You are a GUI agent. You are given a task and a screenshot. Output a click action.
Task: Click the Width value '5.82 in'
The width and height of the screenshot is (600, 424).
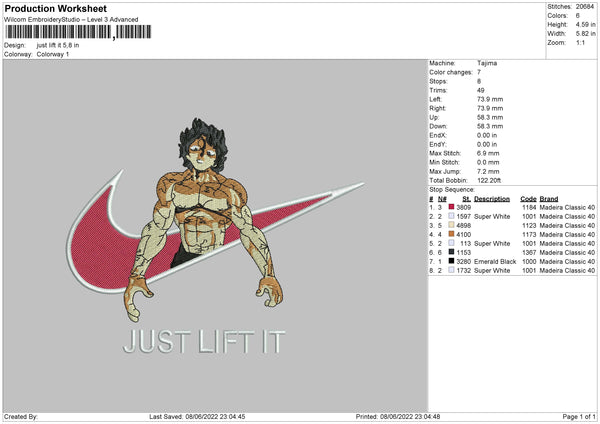click(585, 34)
